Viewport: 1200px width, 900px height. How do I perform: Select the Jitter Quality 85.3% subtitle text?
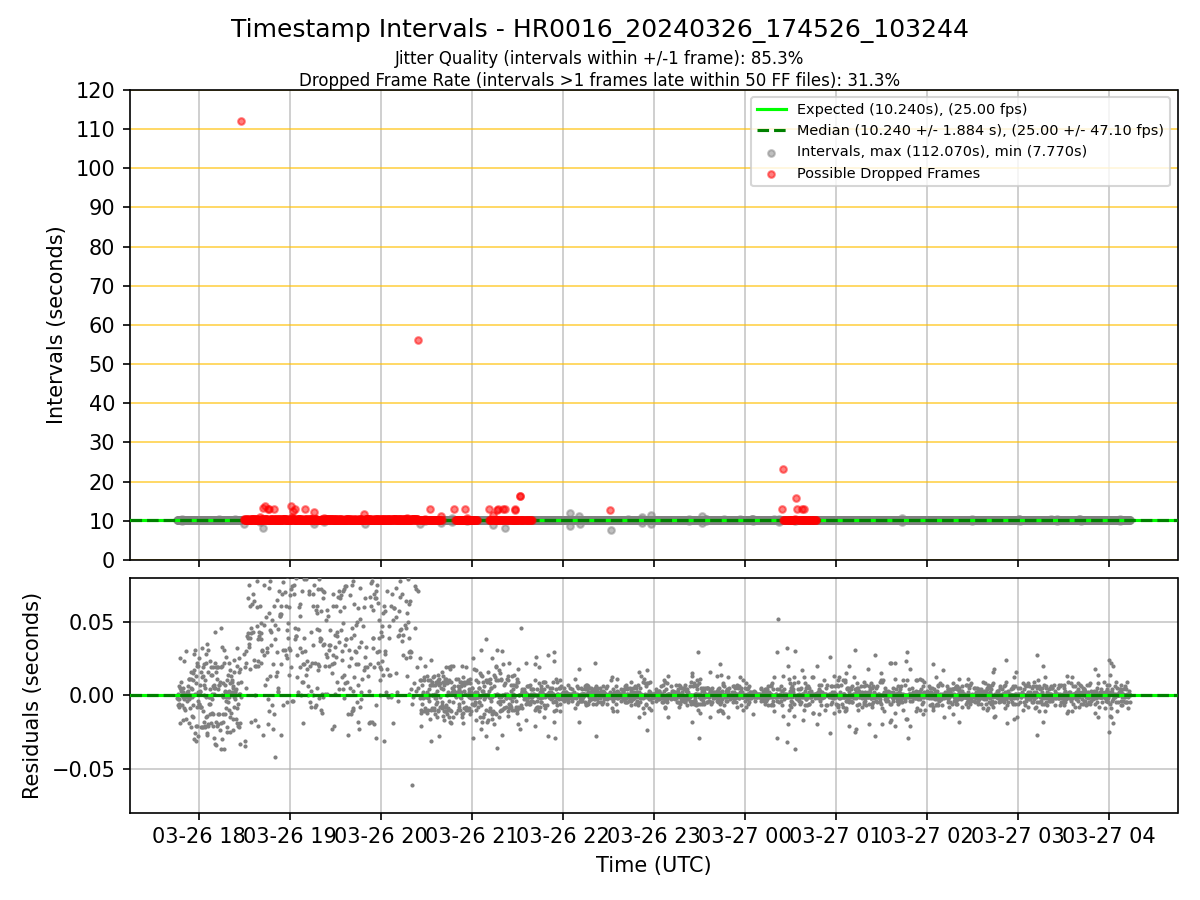(600, 58)
